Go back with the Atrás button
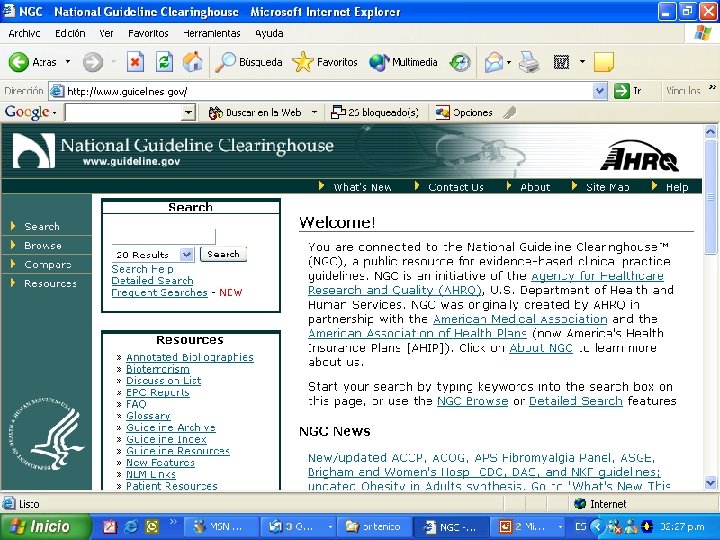The image size is (720, 540). point(33,62)
